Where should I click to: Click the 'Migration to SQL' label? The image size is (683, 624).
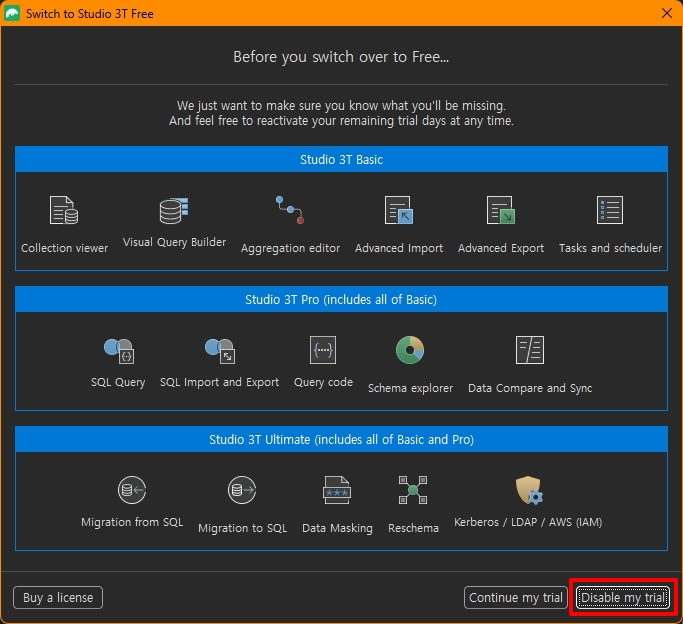tap(243, 528)
